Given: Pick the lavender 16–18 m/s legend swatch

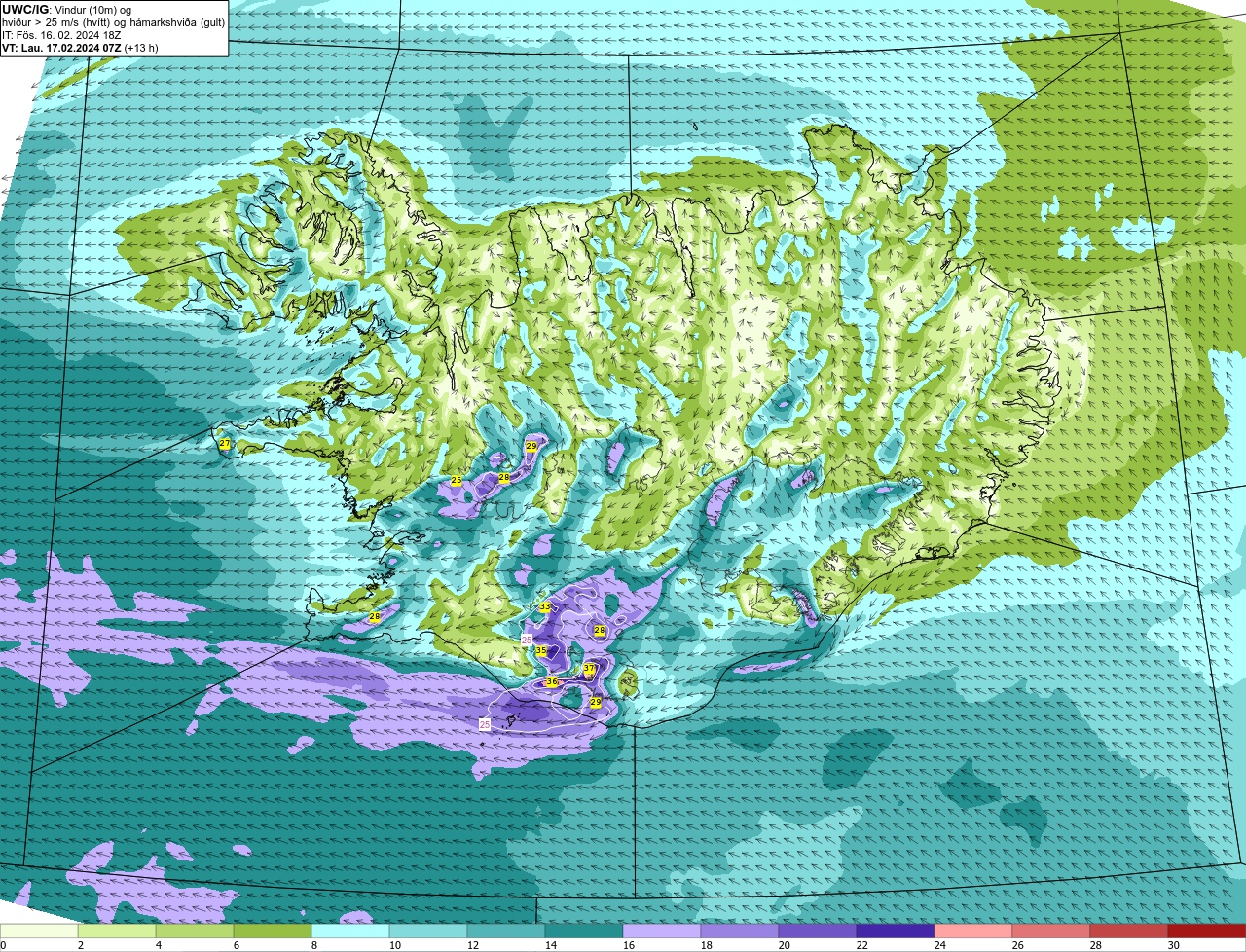Looking at the screenshot, I should [662, 931].
